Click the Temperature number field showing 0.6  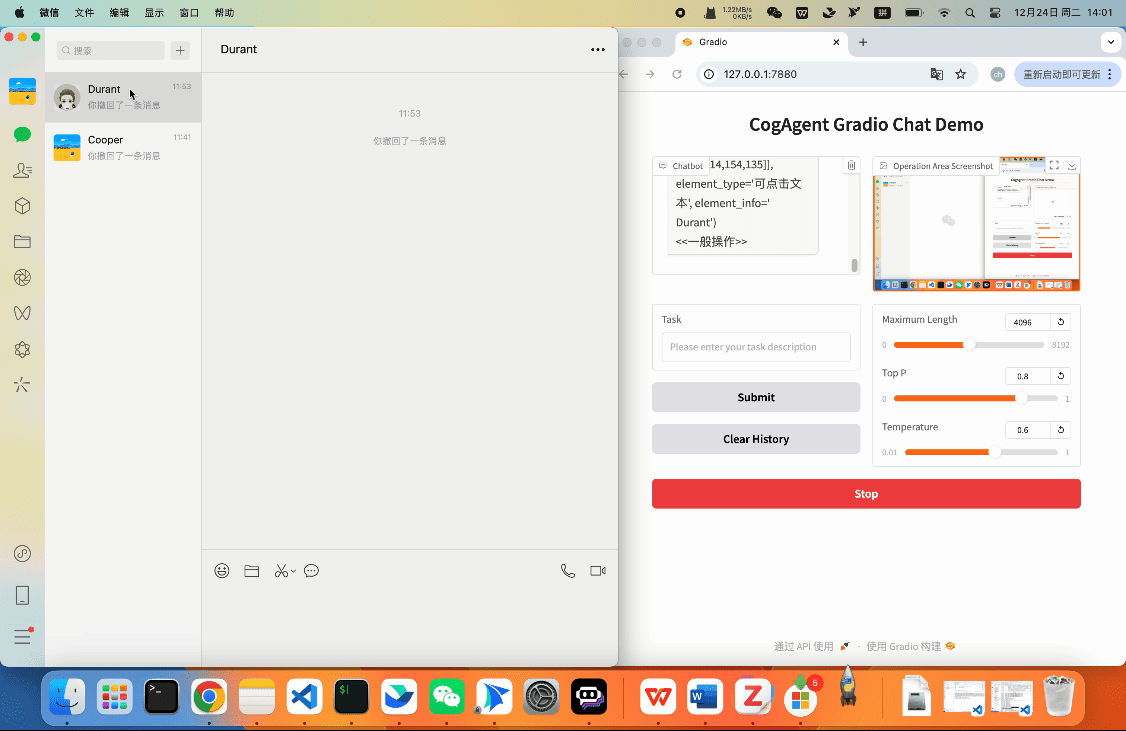point(1028,429)
